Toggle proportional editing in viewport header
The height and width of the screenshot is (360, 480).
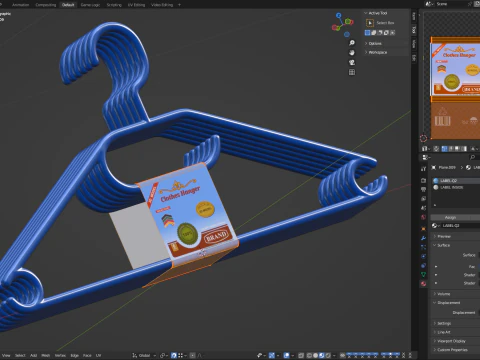tap(193, 355)
